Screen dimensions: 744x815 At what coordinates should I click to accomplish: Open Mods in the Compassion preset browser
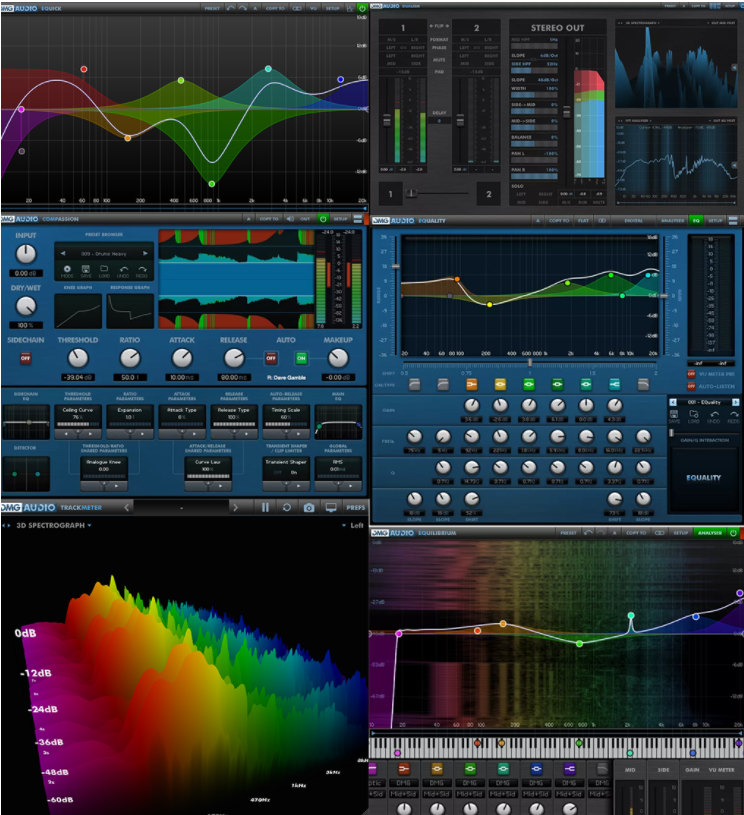(x=67, y=269)
